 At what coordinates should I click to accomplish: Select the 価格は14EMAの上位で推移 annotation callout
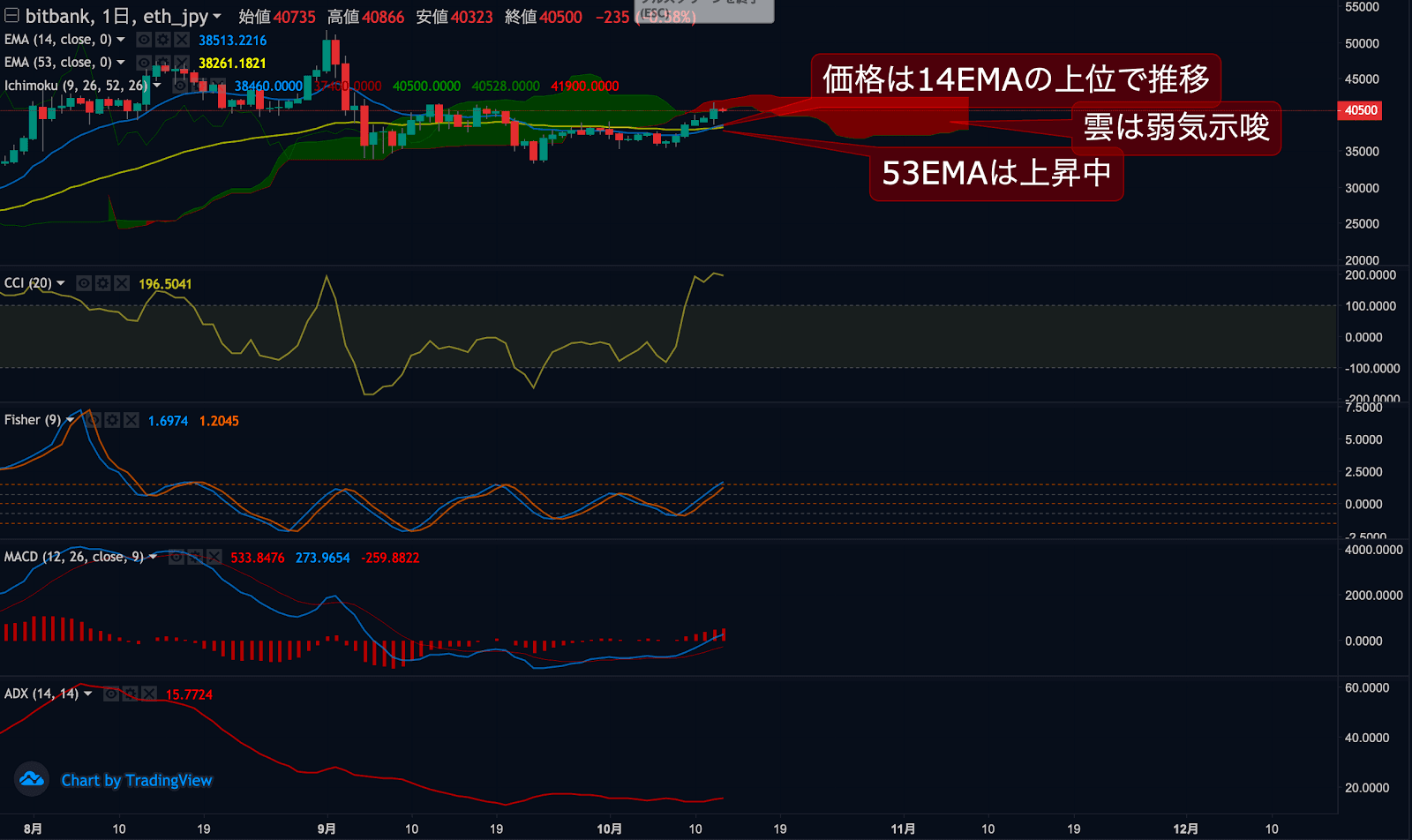pyautogui.click(x=1015, y=79)
